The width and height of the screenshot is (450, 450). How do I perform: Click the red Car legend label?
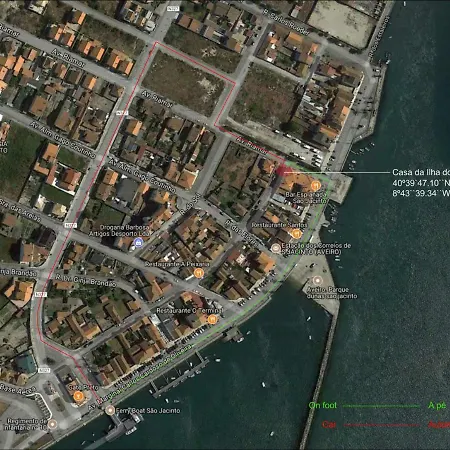tap(329, 424)
